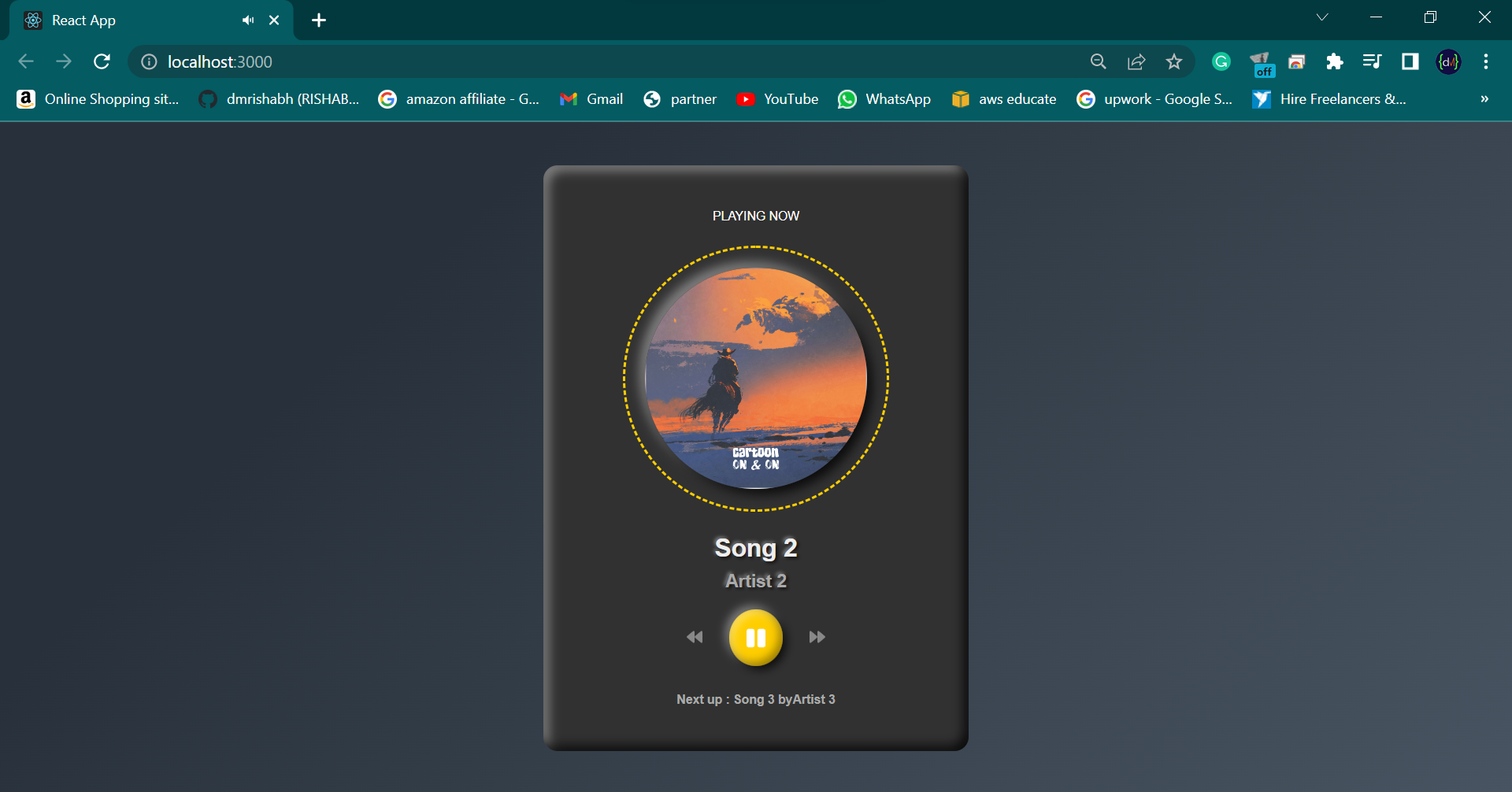Viewport: 1512px width, 792px height.
Task: Open the media controls playlist icon
Action: [1373, 61]
